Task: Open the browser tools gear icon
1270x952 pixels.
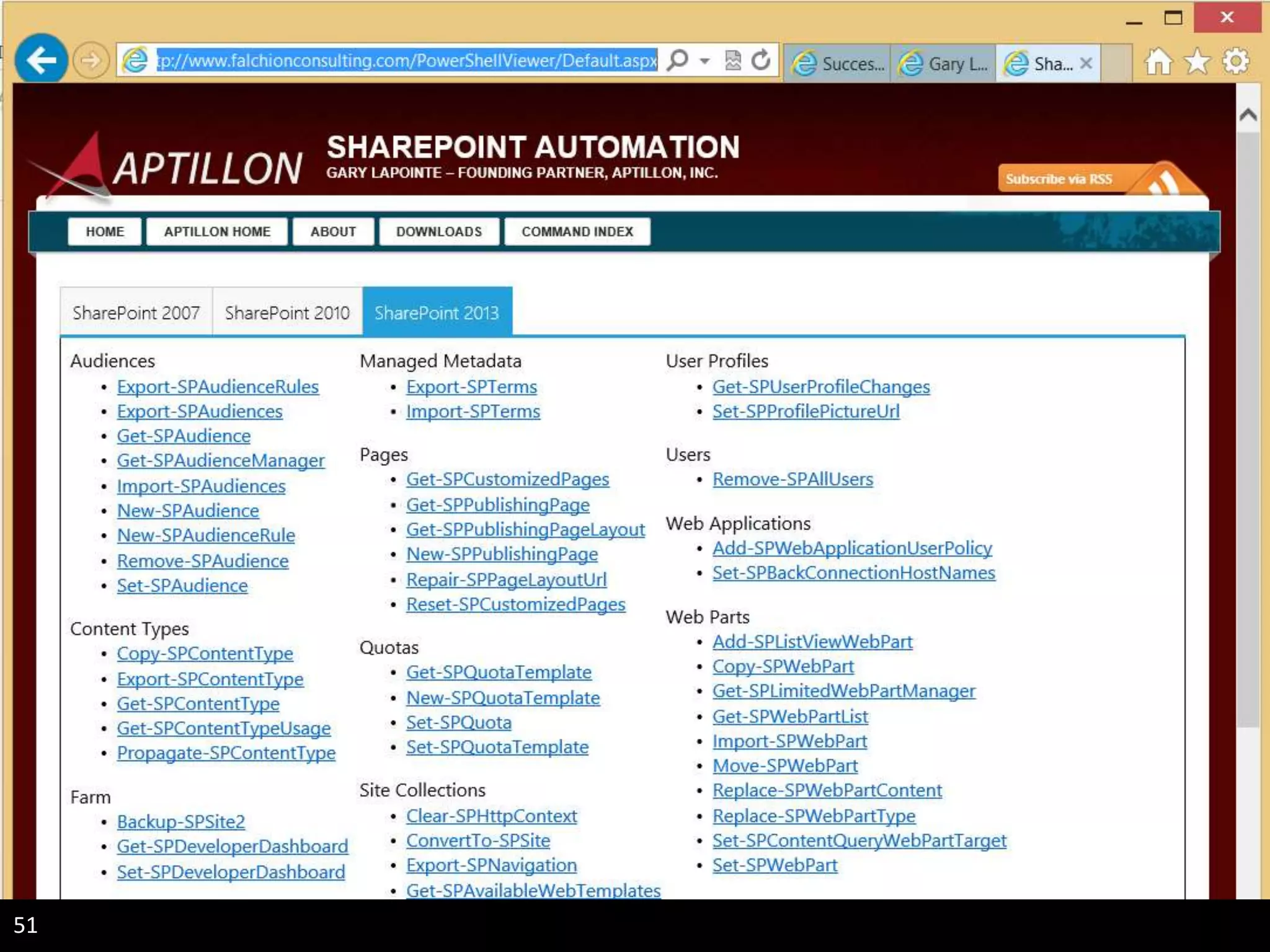Action: point(1235,61)
